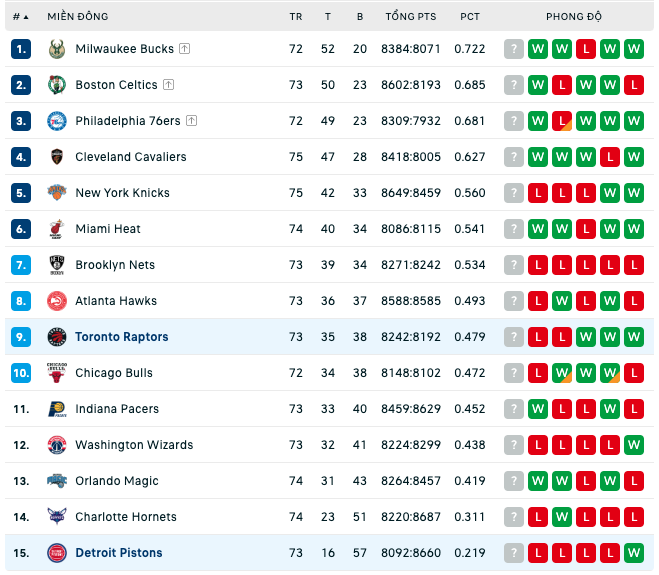659x575 pixels.
Task: Click the Philadelphia 76ers logo
Action: click(57, 121)
